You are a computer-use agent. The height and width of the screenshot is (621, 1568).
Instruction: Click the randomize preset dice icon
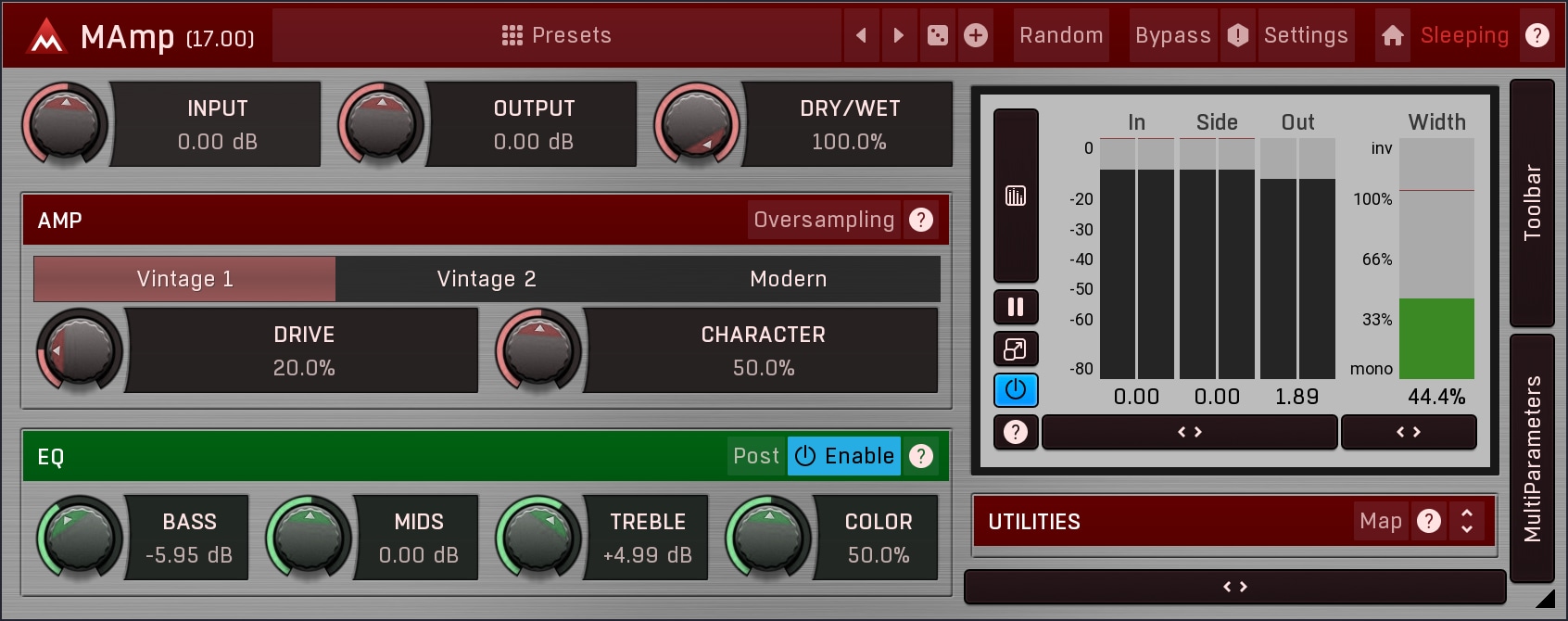point(938,35)
